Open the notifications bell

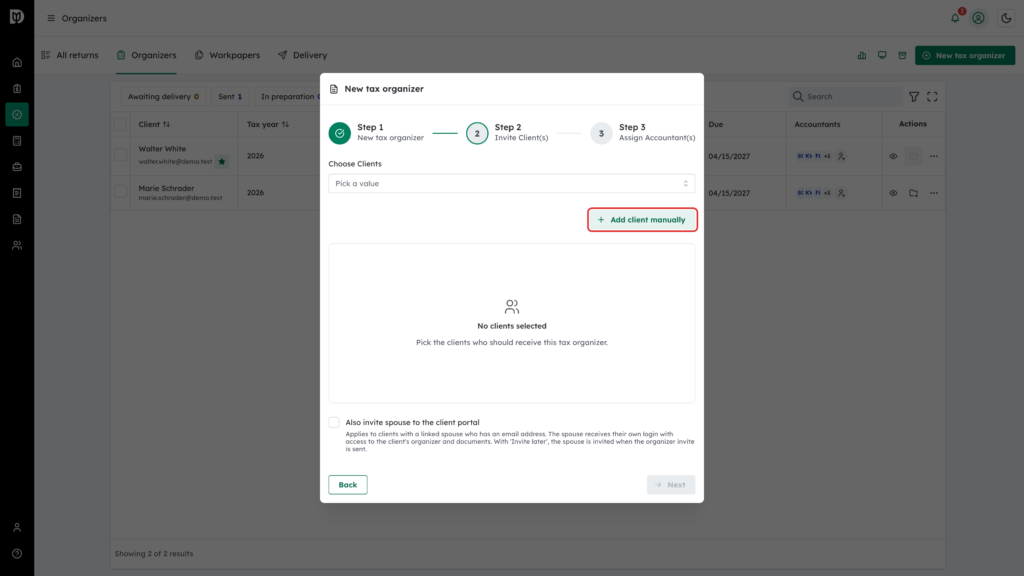(x=955, y=18)
